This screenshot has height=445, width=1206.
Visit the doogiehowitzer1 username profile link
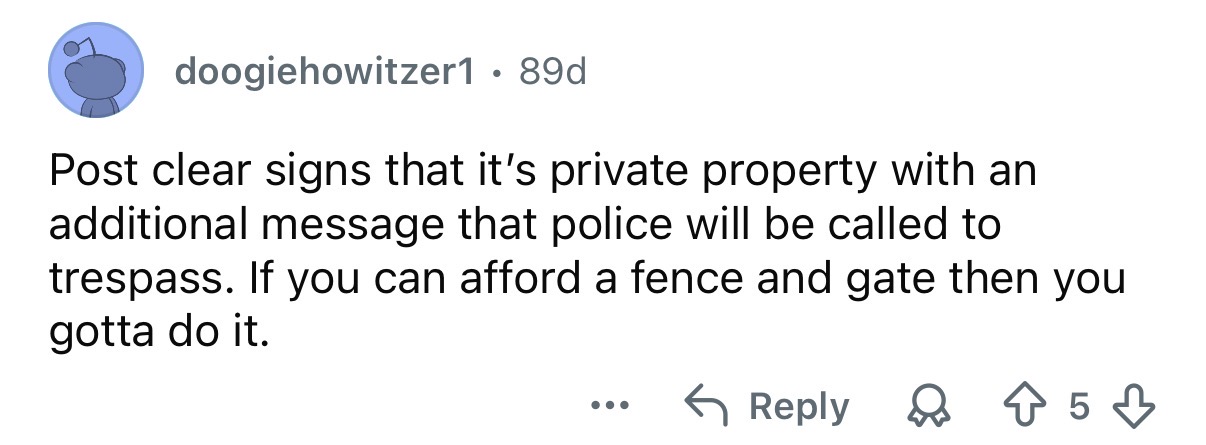click(x=324, y=71)
